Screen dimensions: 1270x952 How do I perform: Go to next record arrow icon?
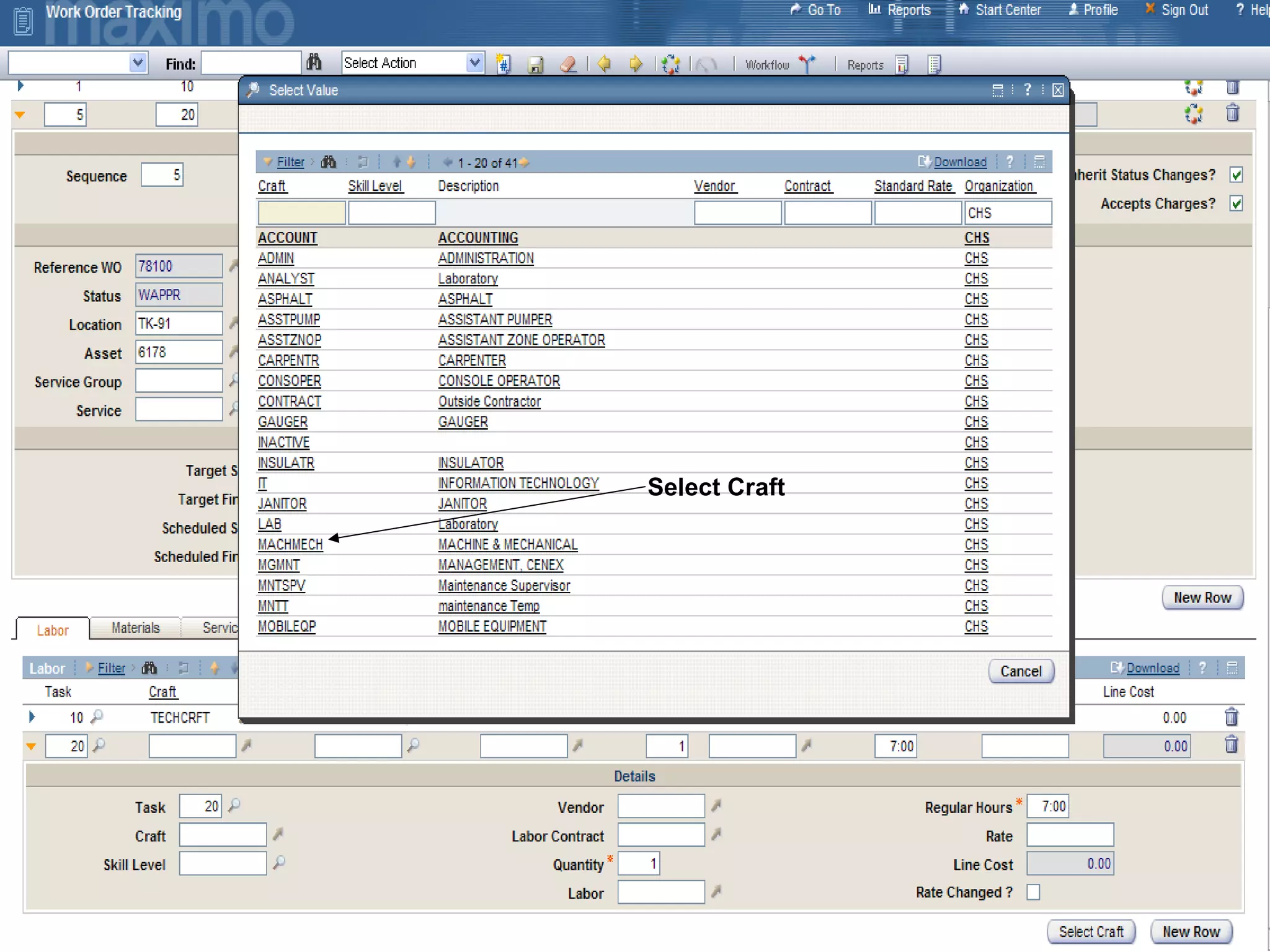636,64
